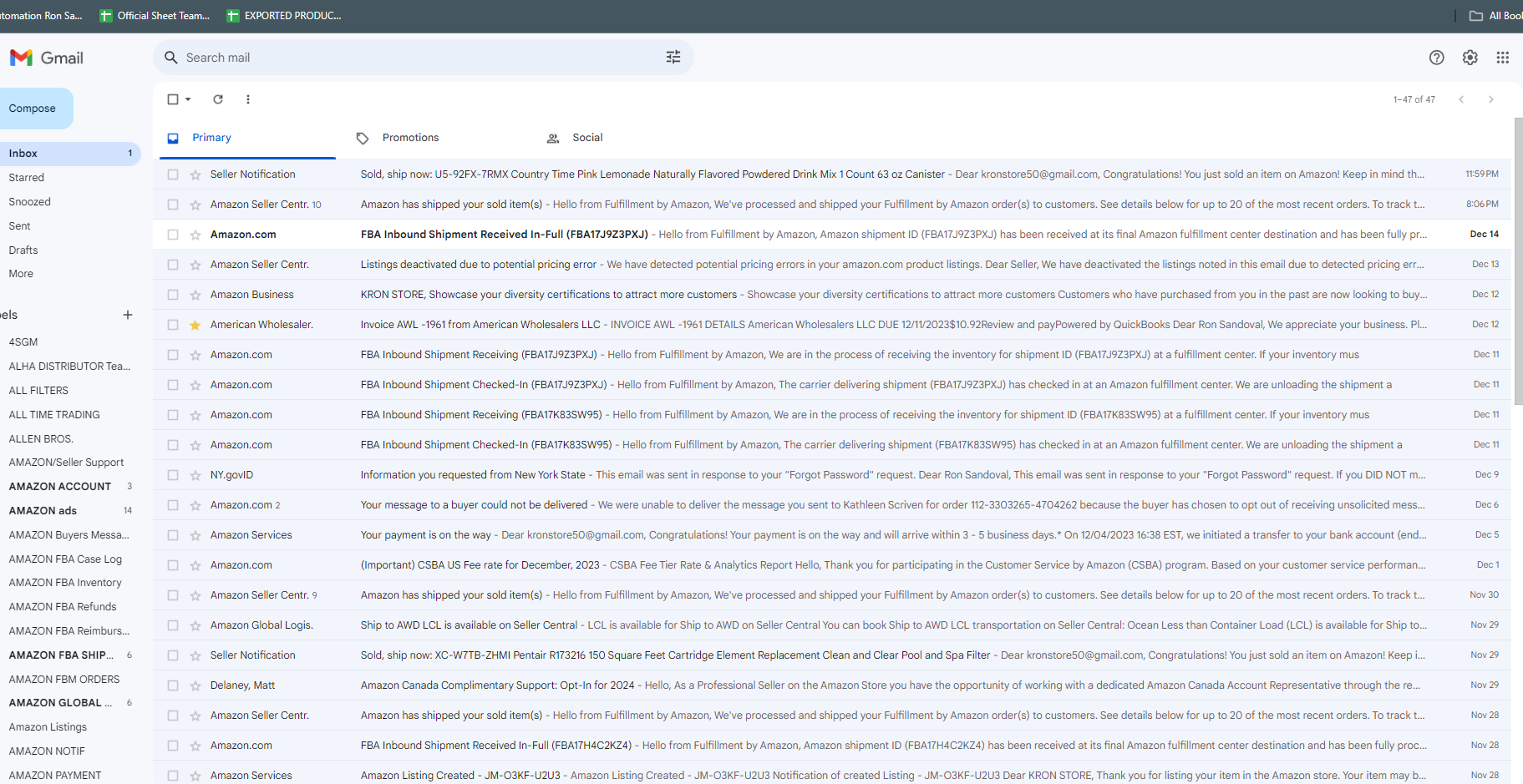Open Gmail settings gear

(1470, 57)
